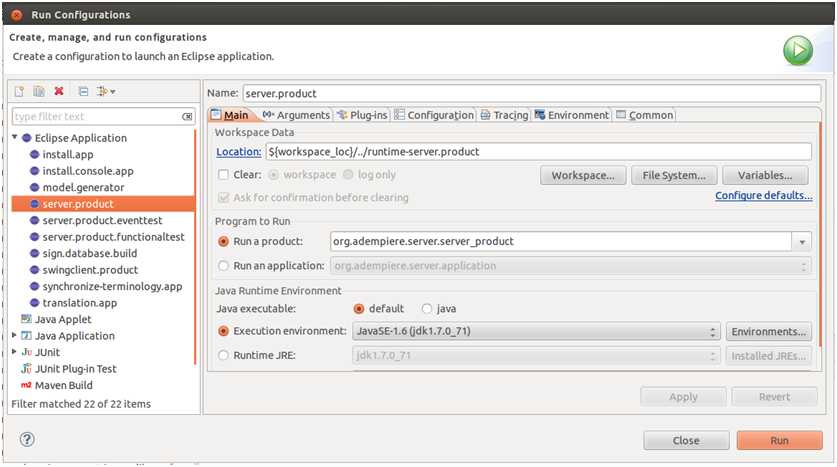This screenshot has width=837, height=467.
Task: Select sign.database.build configuration
Action: tap(89, 254)
